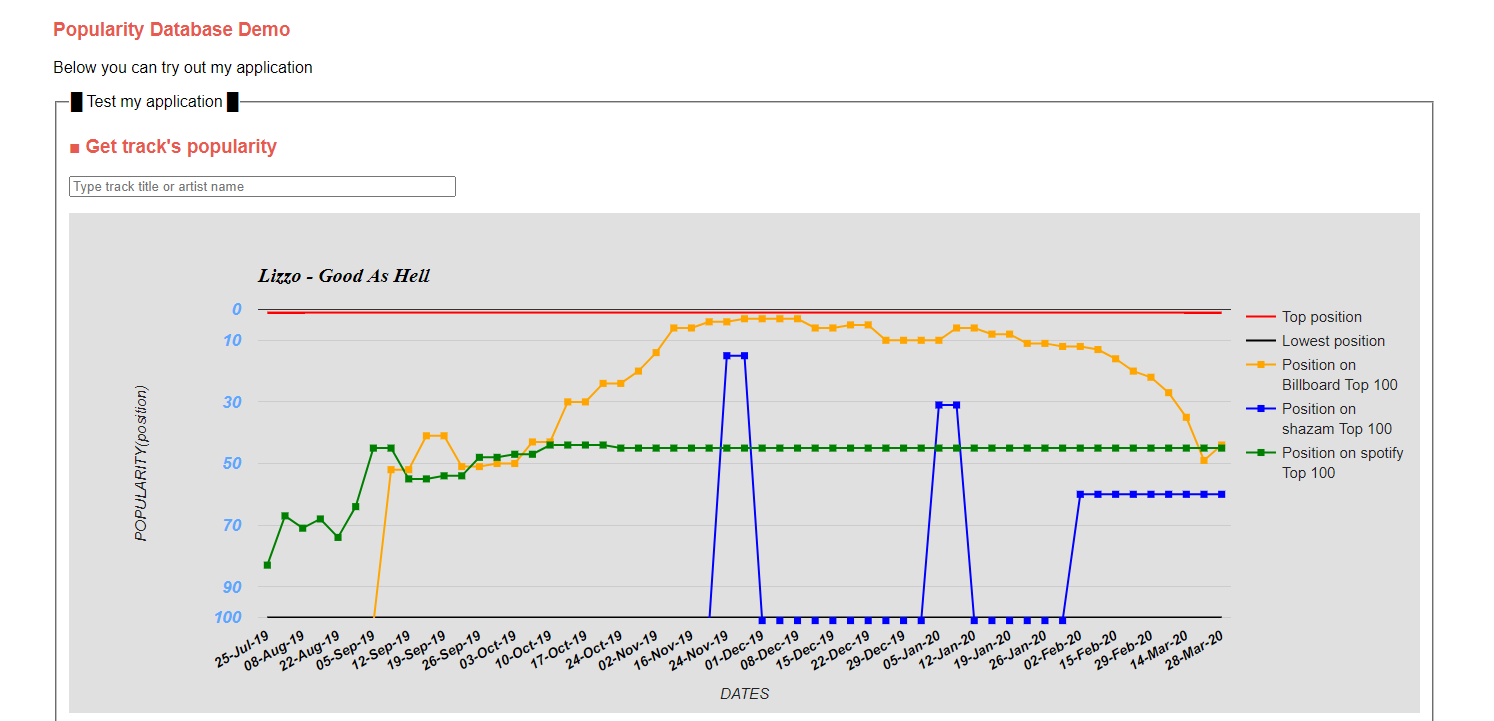This screenshot has height=721, width=1494.
Task: Click the first green spotify point at 25-Jul-19
Action: click(267, 565)
